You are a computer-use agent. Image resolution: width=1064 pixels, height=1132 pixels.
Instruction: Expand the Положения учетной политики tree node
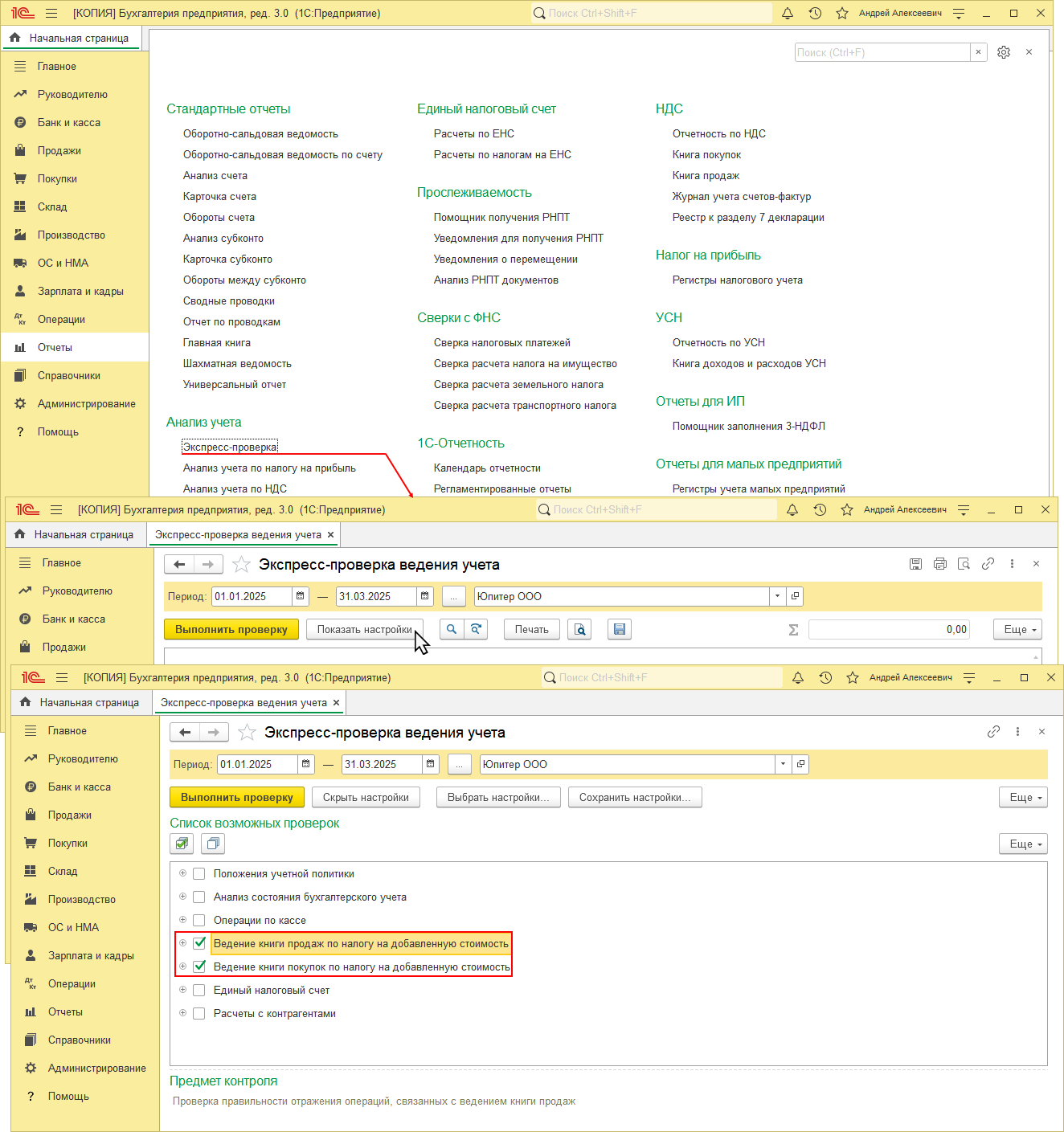point(182,873)
